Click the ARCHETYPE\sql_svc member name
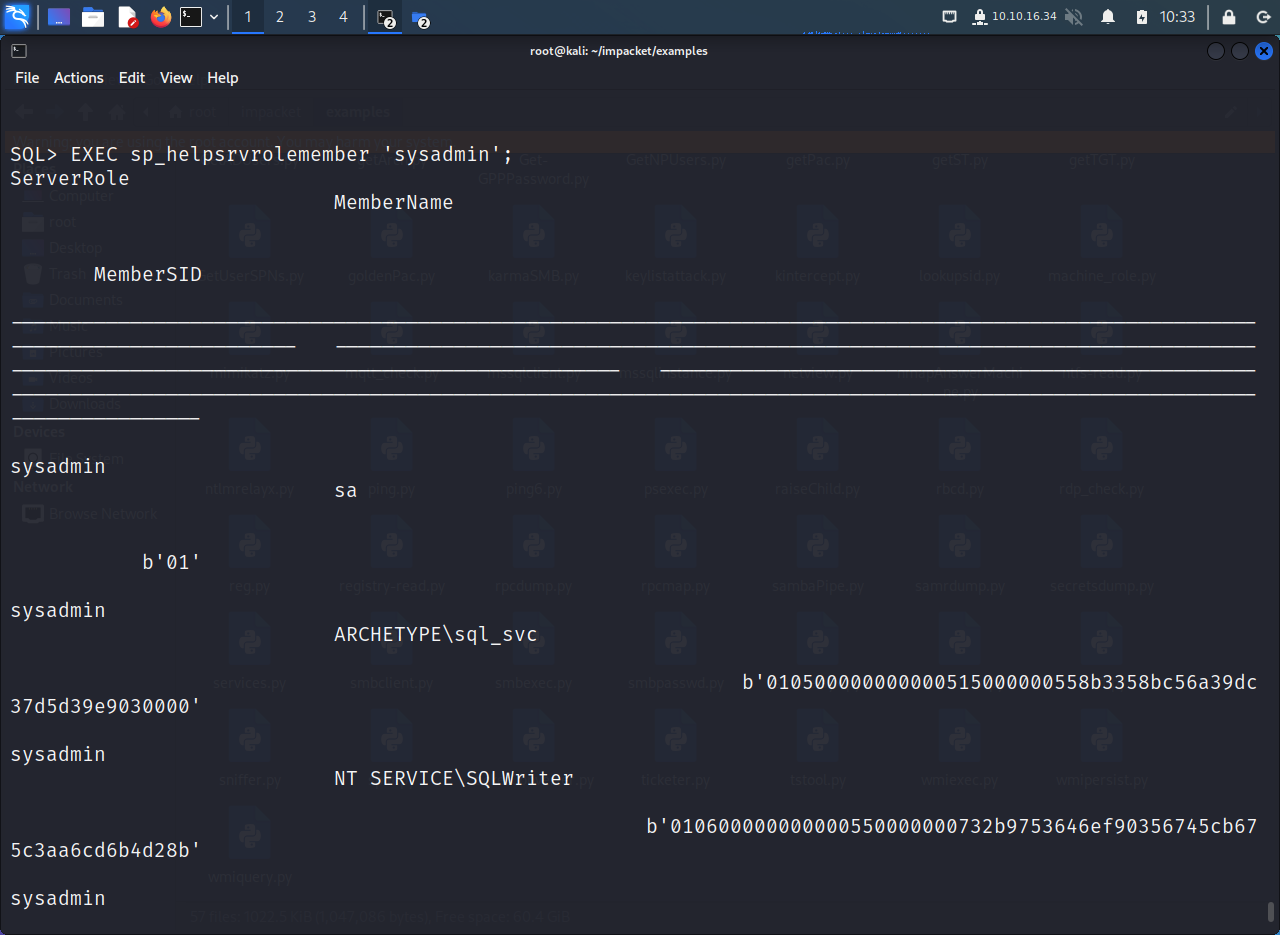The height and width of the screenshot is (935, 1280). tap(436, 635)
